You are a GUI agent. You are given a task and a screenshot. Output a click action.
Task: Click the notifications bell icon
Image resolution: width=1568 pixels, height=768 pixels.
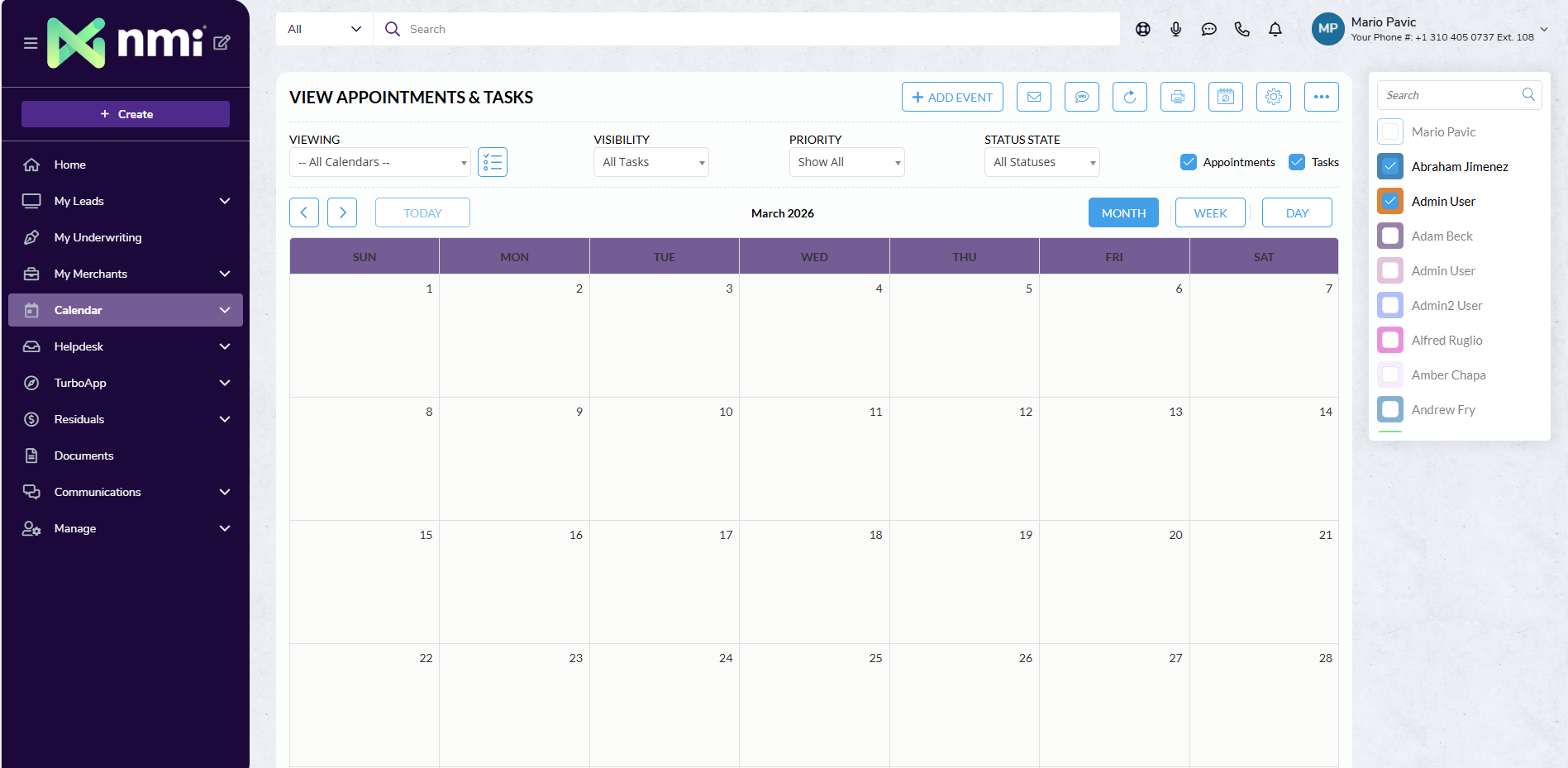[x=1275, y=30]
